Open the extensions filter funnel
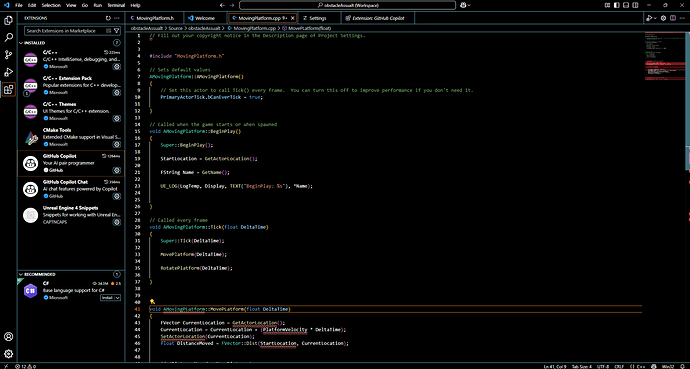Screen dimensions: 690x369 point(117,31)
